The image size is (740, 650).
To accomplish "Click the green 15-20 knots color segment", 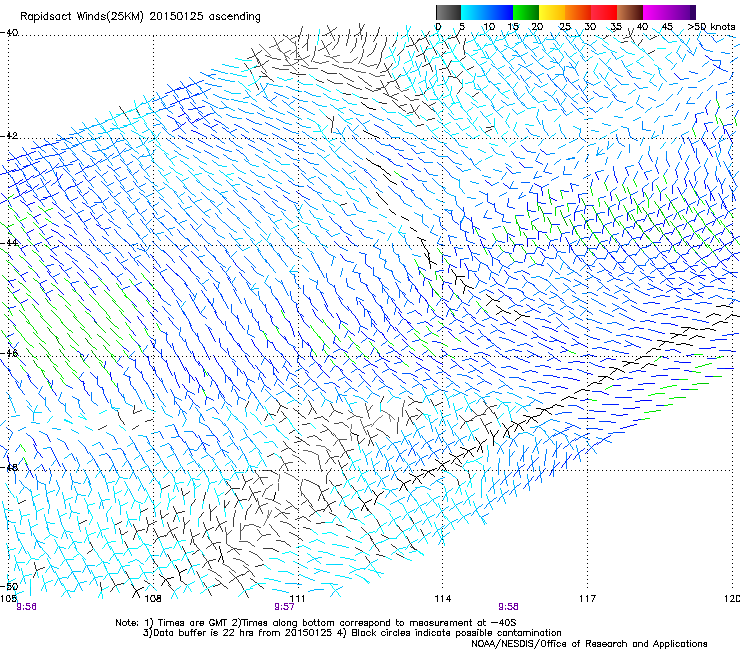I will pos(526,12).
